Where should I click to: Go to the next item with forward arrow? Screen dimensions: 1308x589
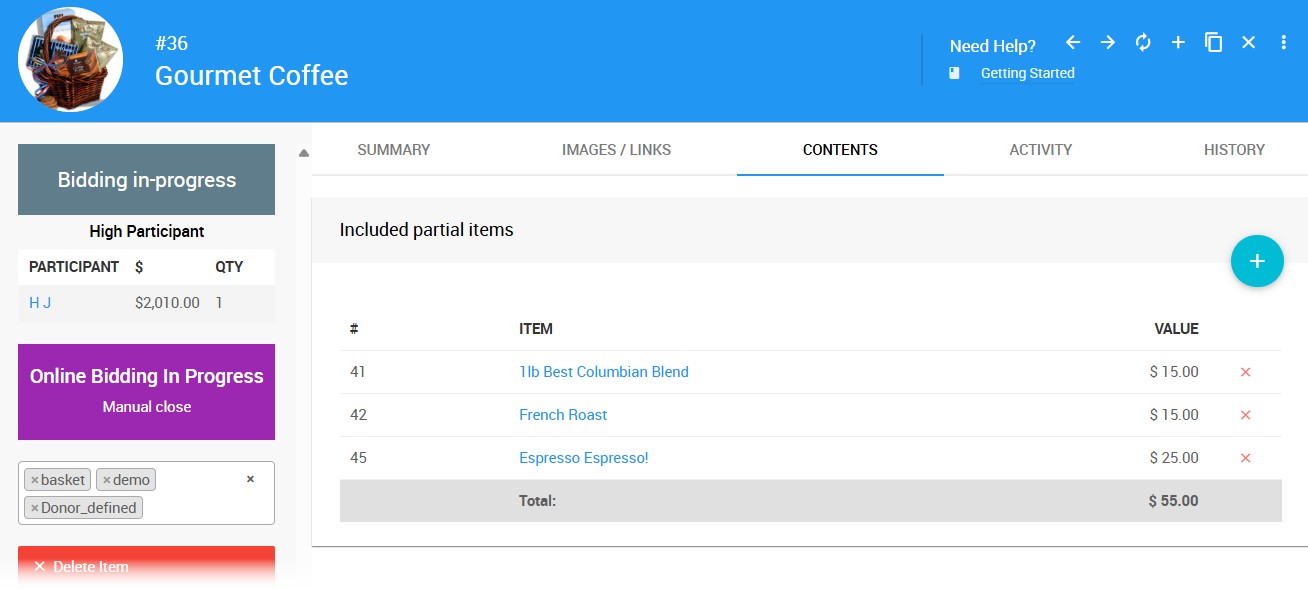(x=1108, y=42)
